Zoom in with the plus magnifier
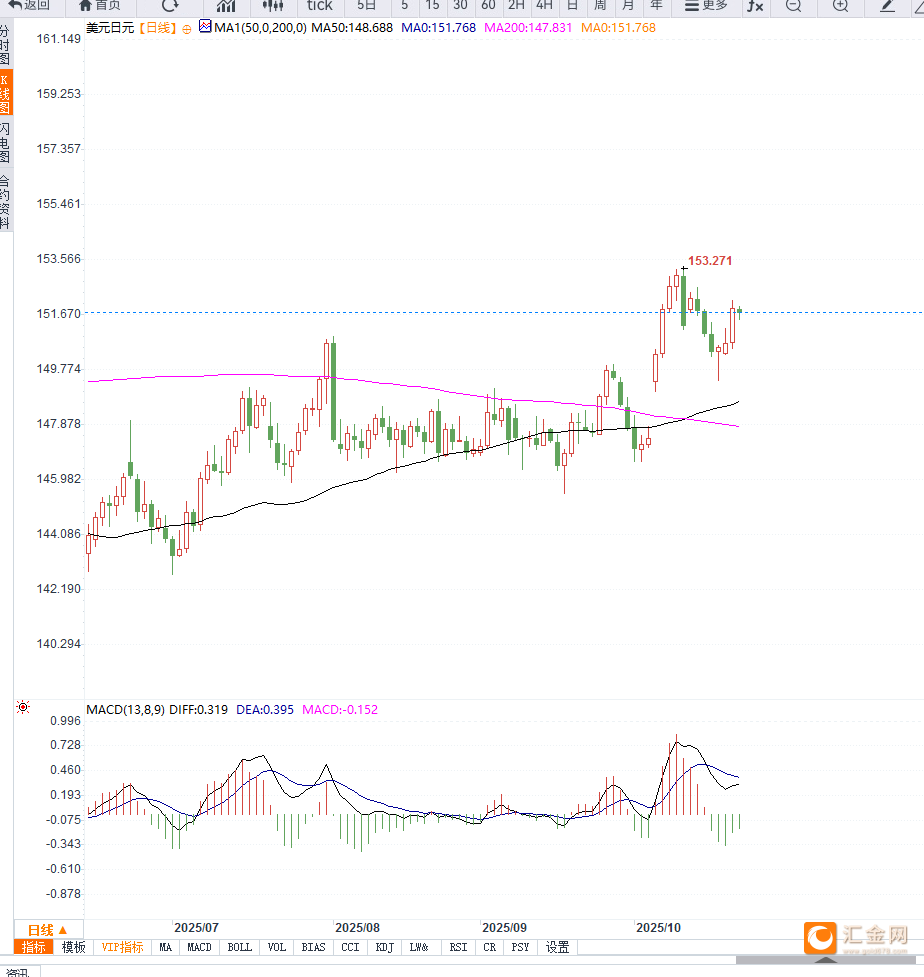The height and width of the screenshot is (977, 924). (x=840, y=6)
